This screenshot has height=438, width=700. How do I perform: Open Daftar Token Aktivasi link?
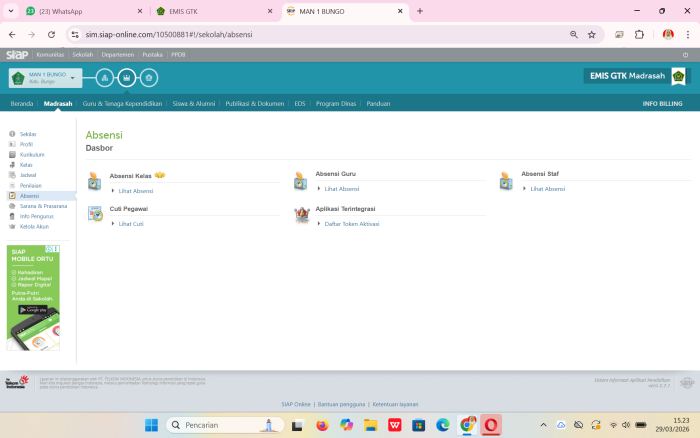352,224
